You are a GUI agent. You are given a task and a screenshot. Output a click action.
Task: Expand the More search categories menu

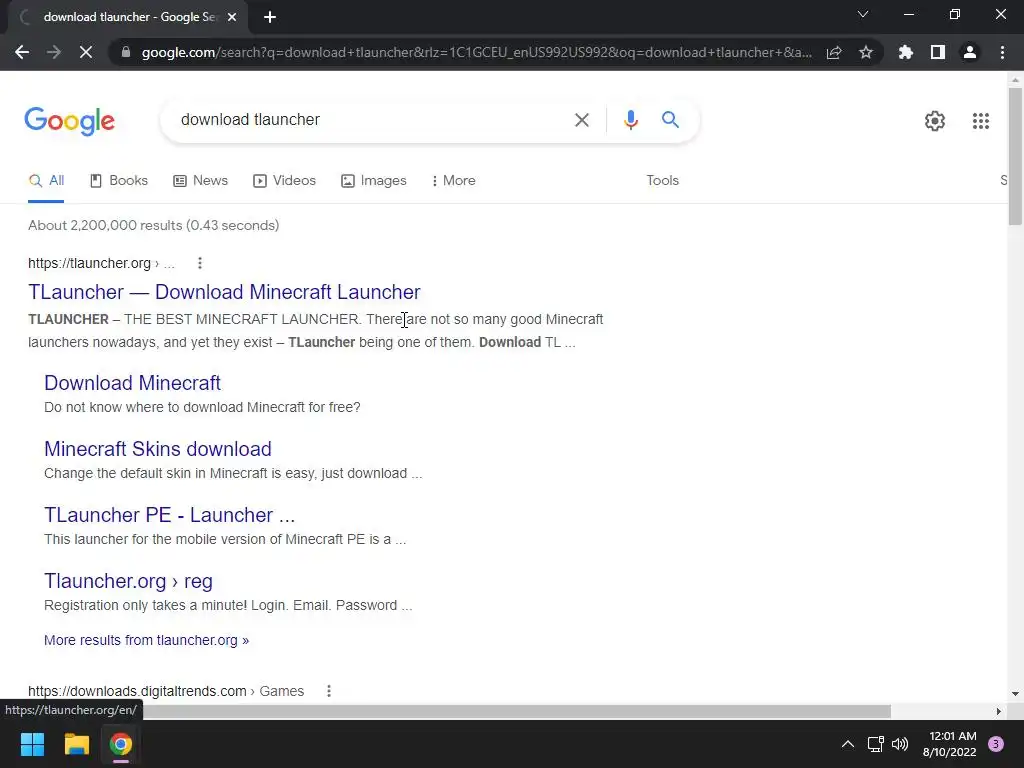[453, 181]
